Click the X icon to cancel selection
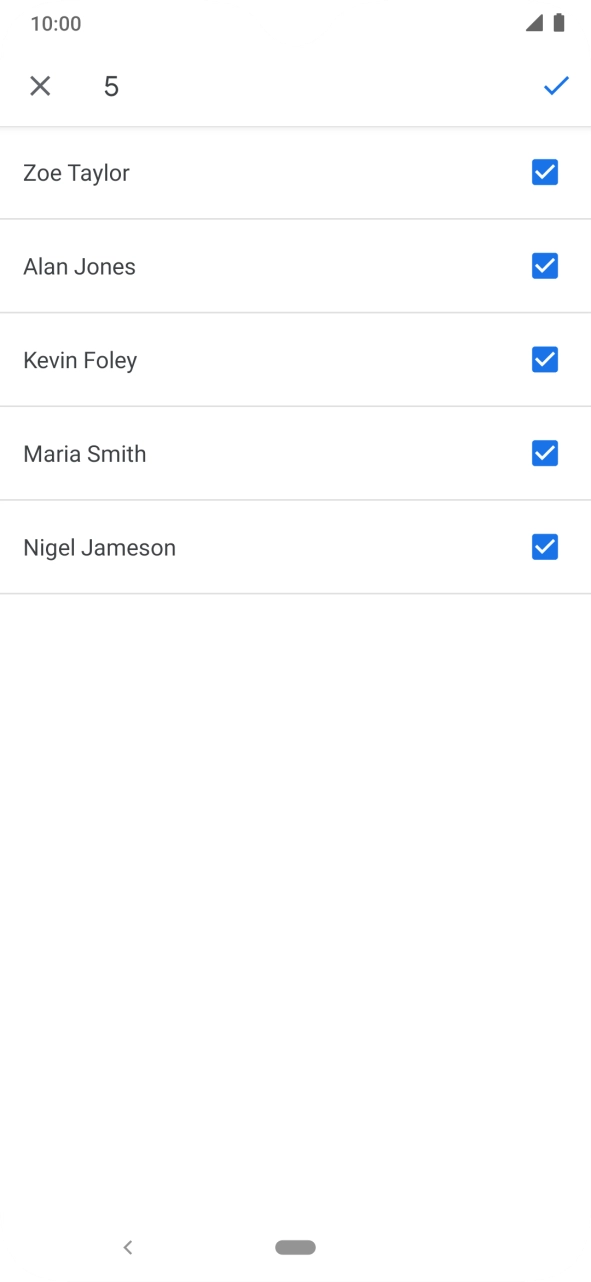Screen dimensions: 591x1282 40,86
